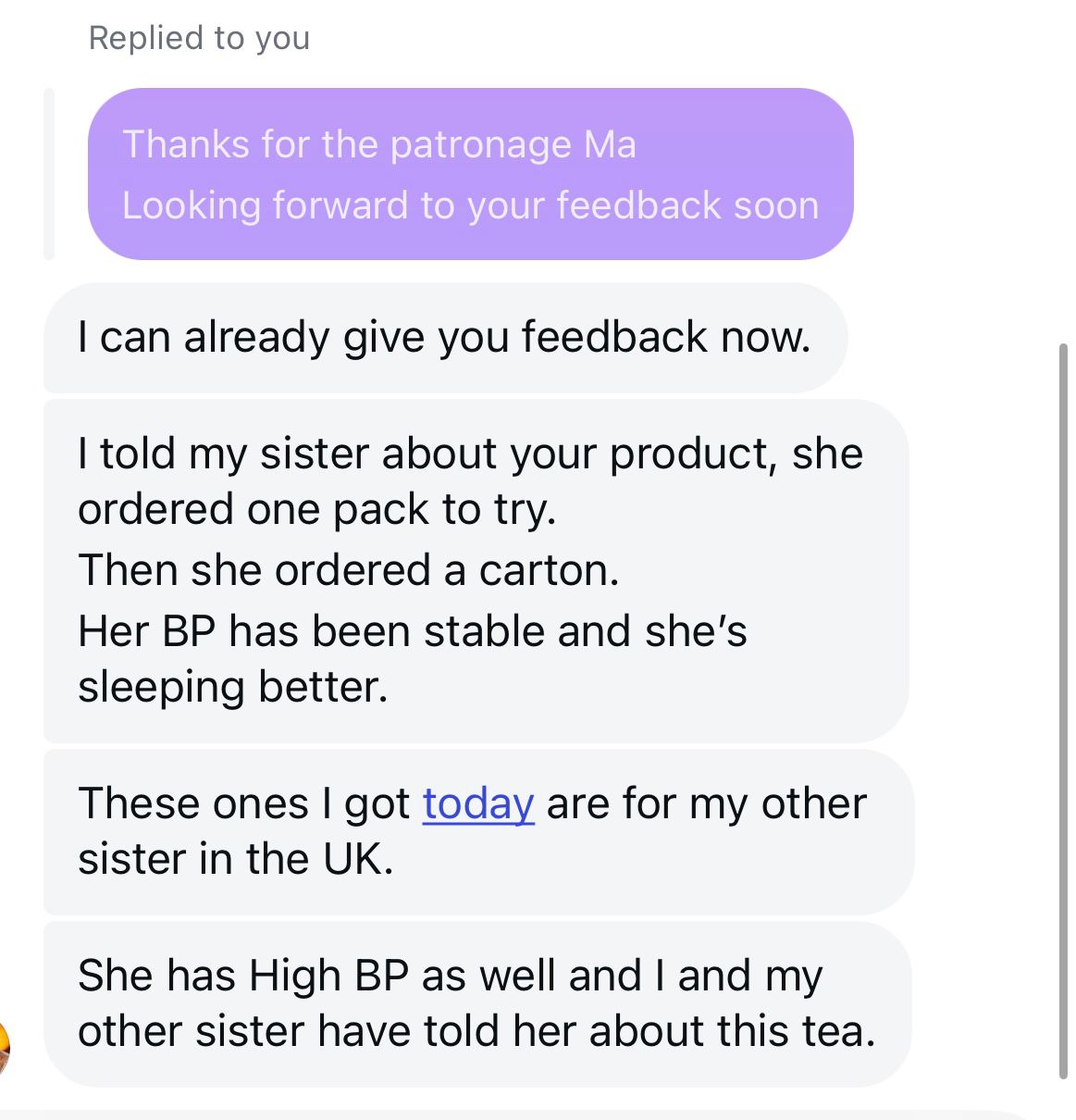
Task: Click the partially visible bubble at bottom edge
Action: (518, 1114)
